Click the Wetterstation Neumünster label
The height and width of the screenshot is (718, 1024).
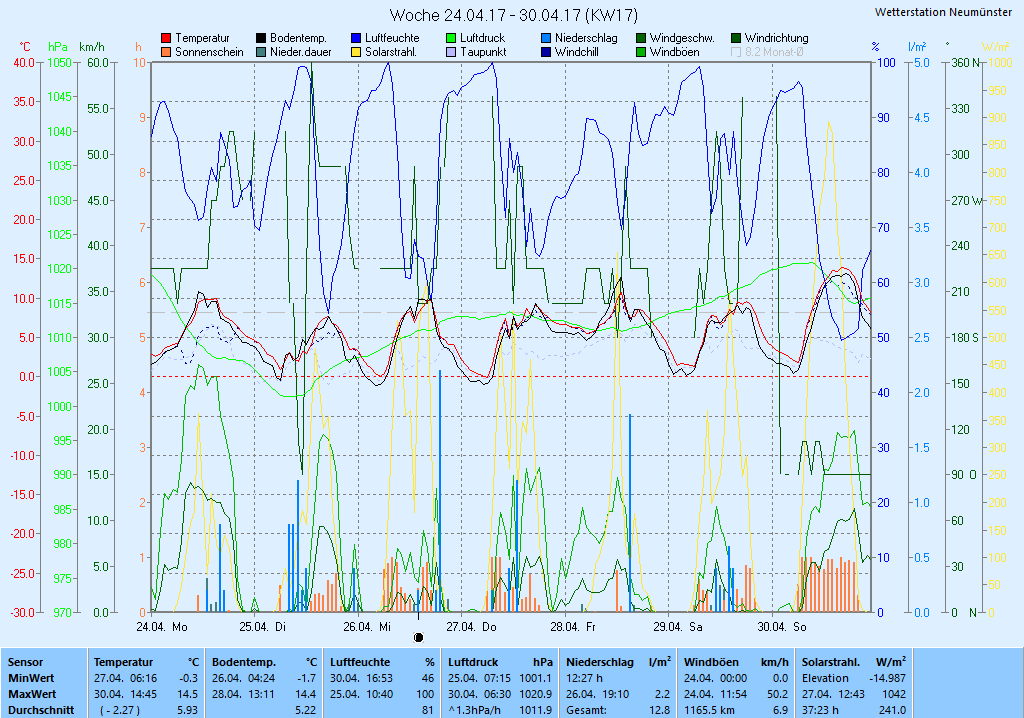(x=943, y=12)
